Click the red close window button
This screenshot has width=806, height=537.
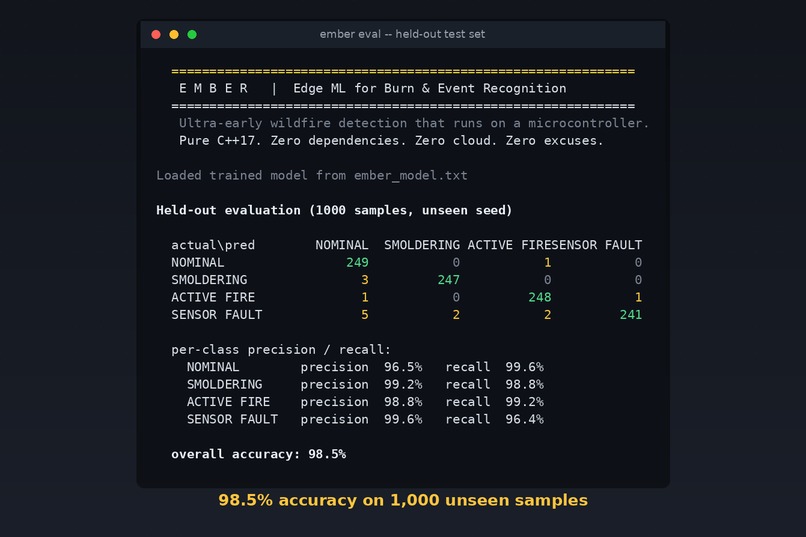point(156,34)
